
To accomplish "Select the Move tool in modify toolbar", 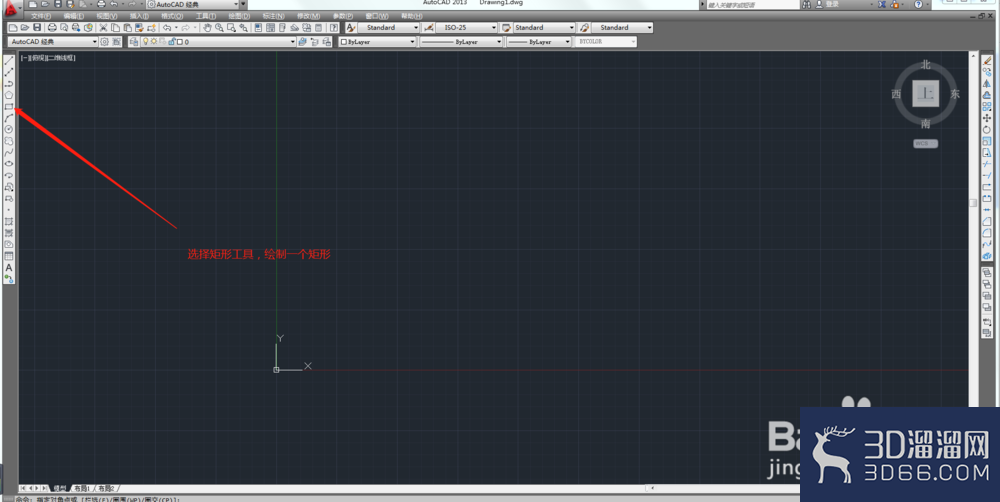I will point(987,118).
